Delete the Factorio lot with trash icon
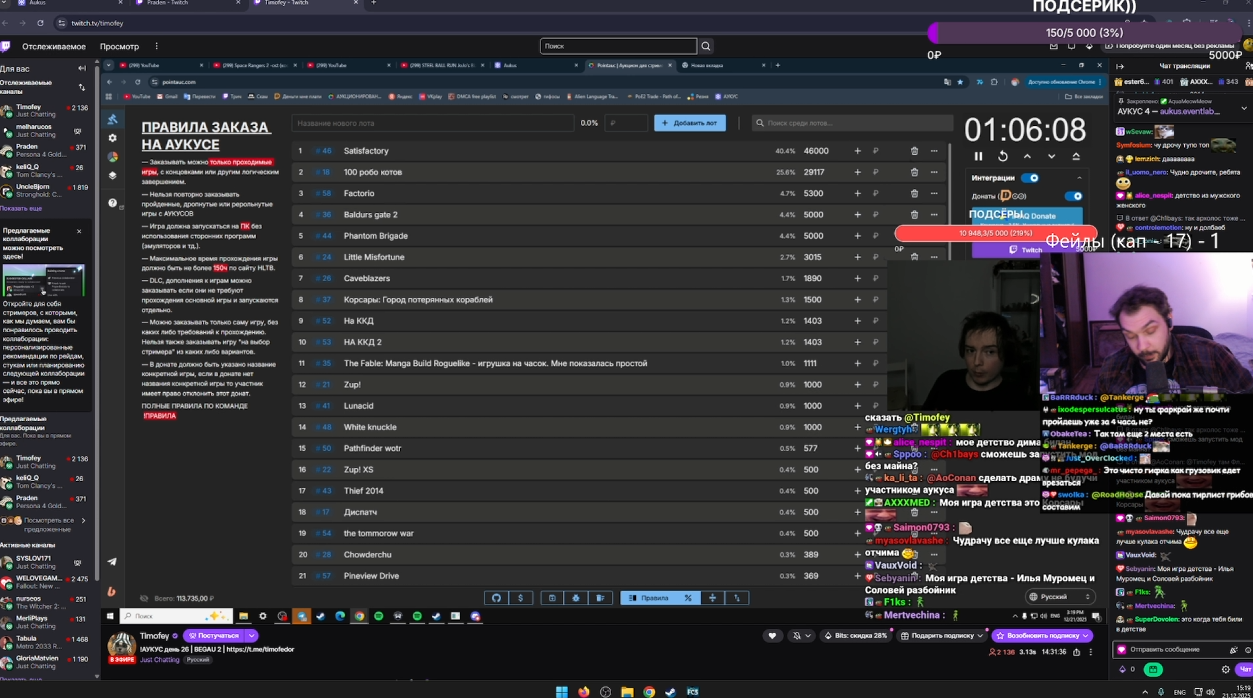This screenshot has height=698, width=1253. 914,193
